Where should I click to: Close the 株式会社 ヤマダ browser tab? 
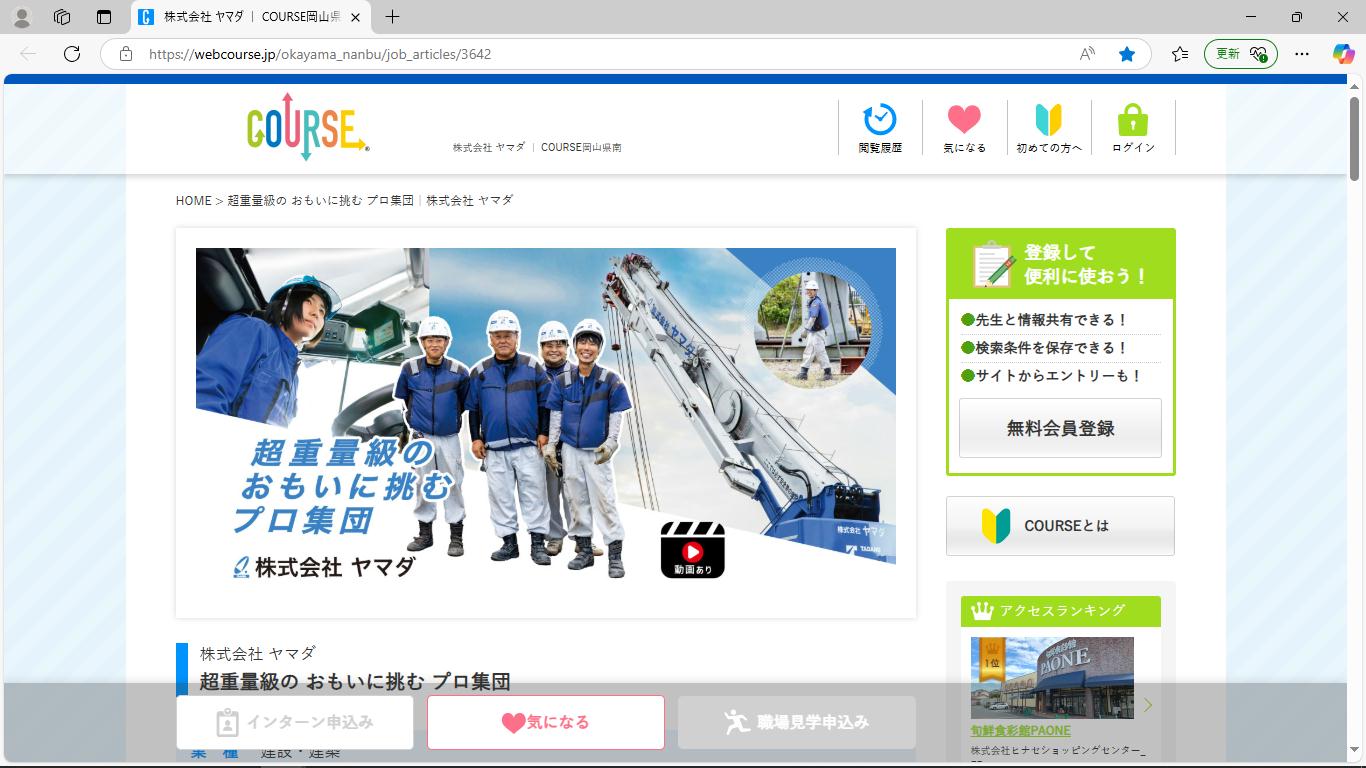coord(356,17)
